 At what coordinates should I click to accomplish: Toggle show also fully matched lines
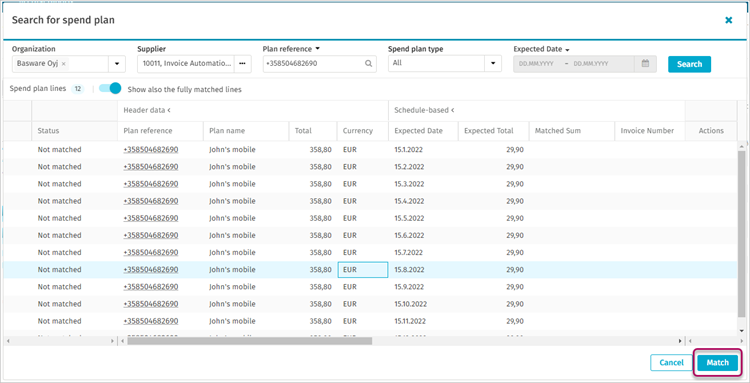tap(110, 88)
